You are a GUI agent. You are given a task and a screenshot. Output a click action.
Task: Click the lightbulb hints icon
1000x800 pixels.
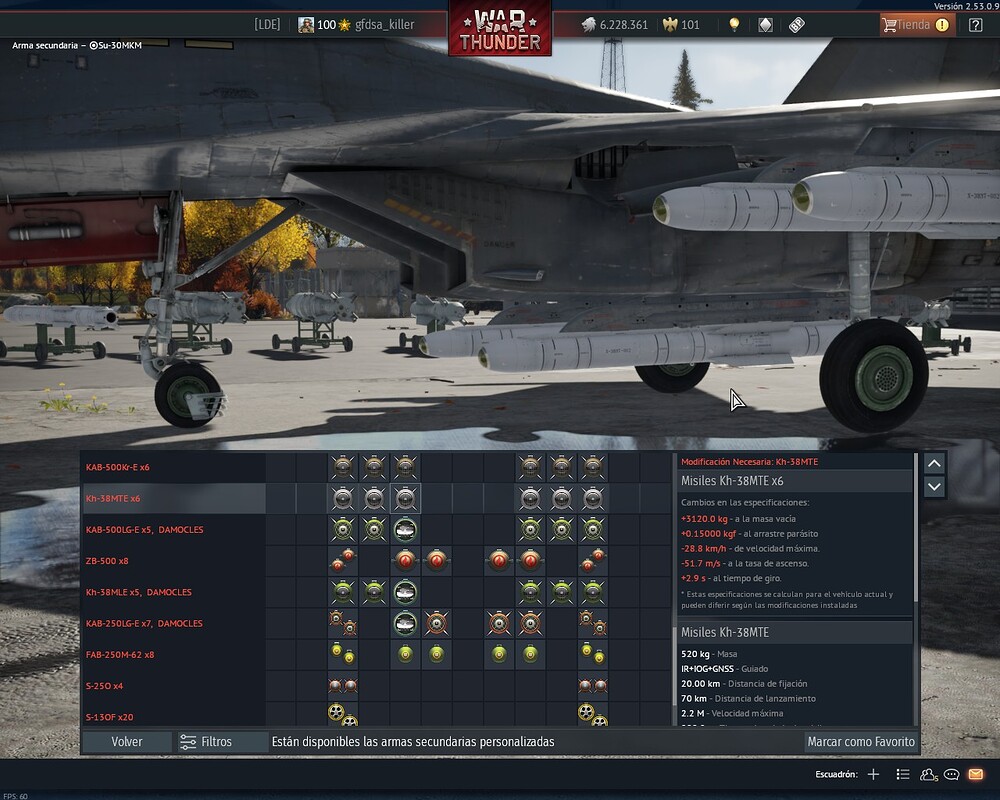(x=734, y=25)
